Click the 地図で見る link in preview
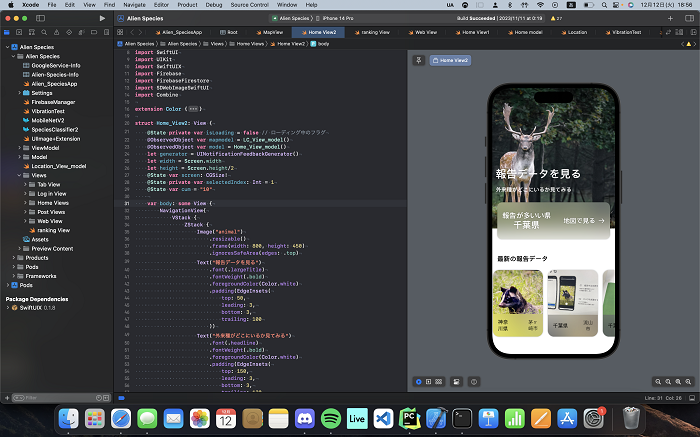This screenshot has height=437, width=700. (x=583, y=220)
